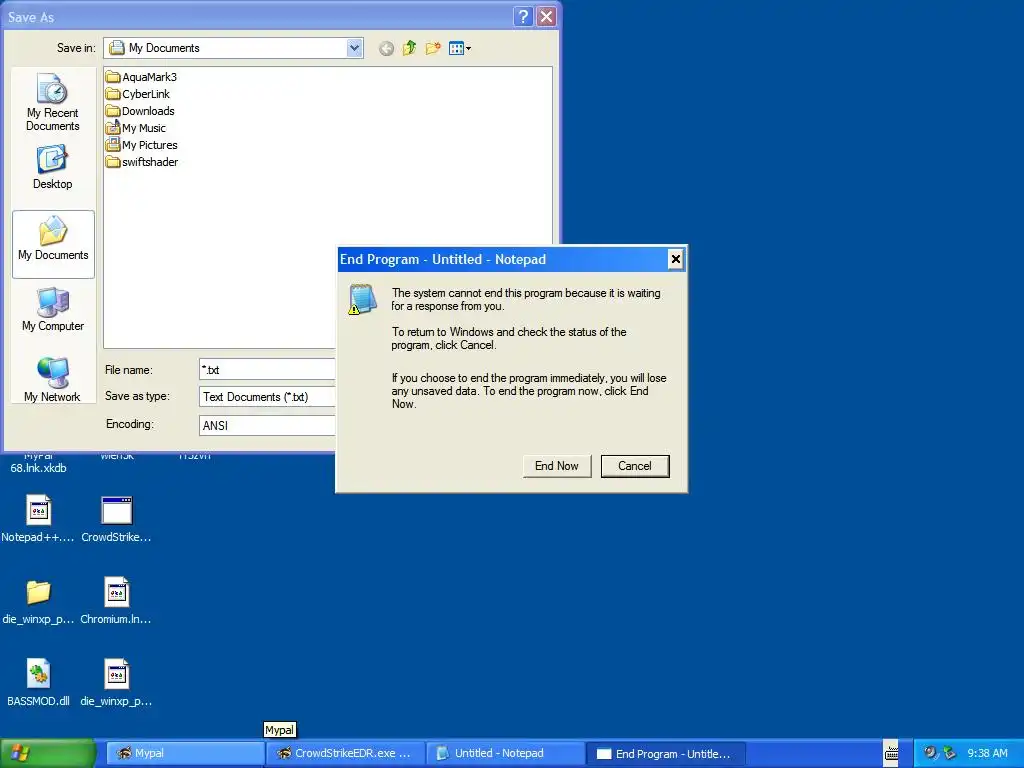Click the volume tray icon
This screenshot has width=1024, height=768.
pyautogui.click(x=930, y=753)
